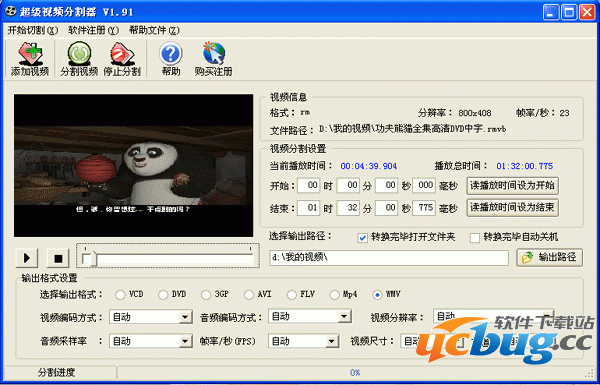Viewport: 600px width, 385px height.
Task: Expand 视频编码方式 dropdown
Action: pos(186,317)
